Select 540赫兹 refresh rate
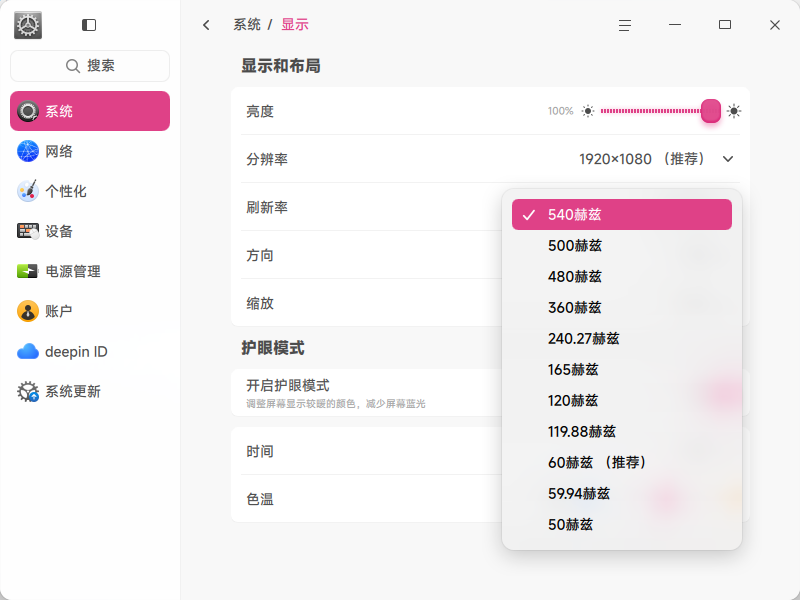This screenshot has height=600, width=800. [x=621, y=214]
